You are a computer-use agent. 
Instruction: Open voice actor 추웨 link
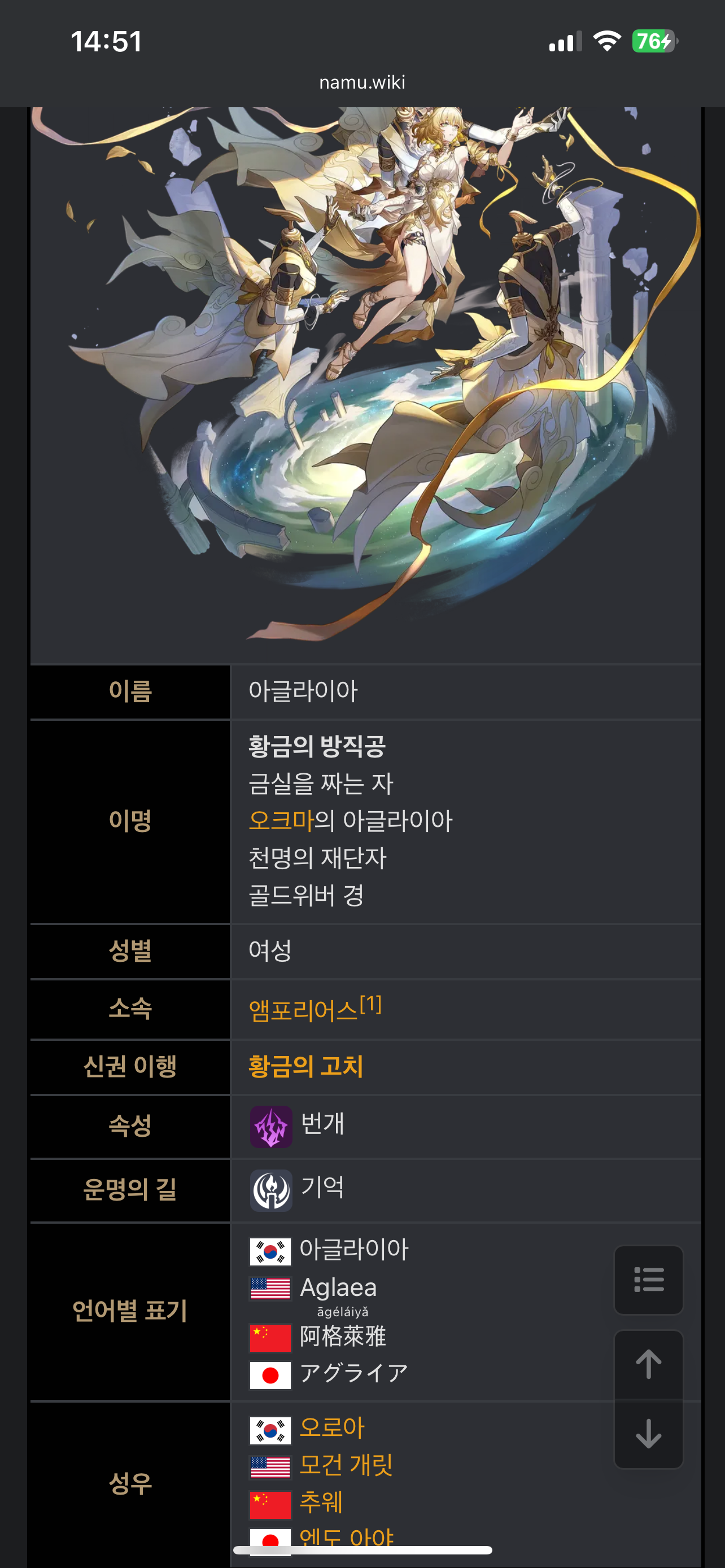(x=321, y=1501)
